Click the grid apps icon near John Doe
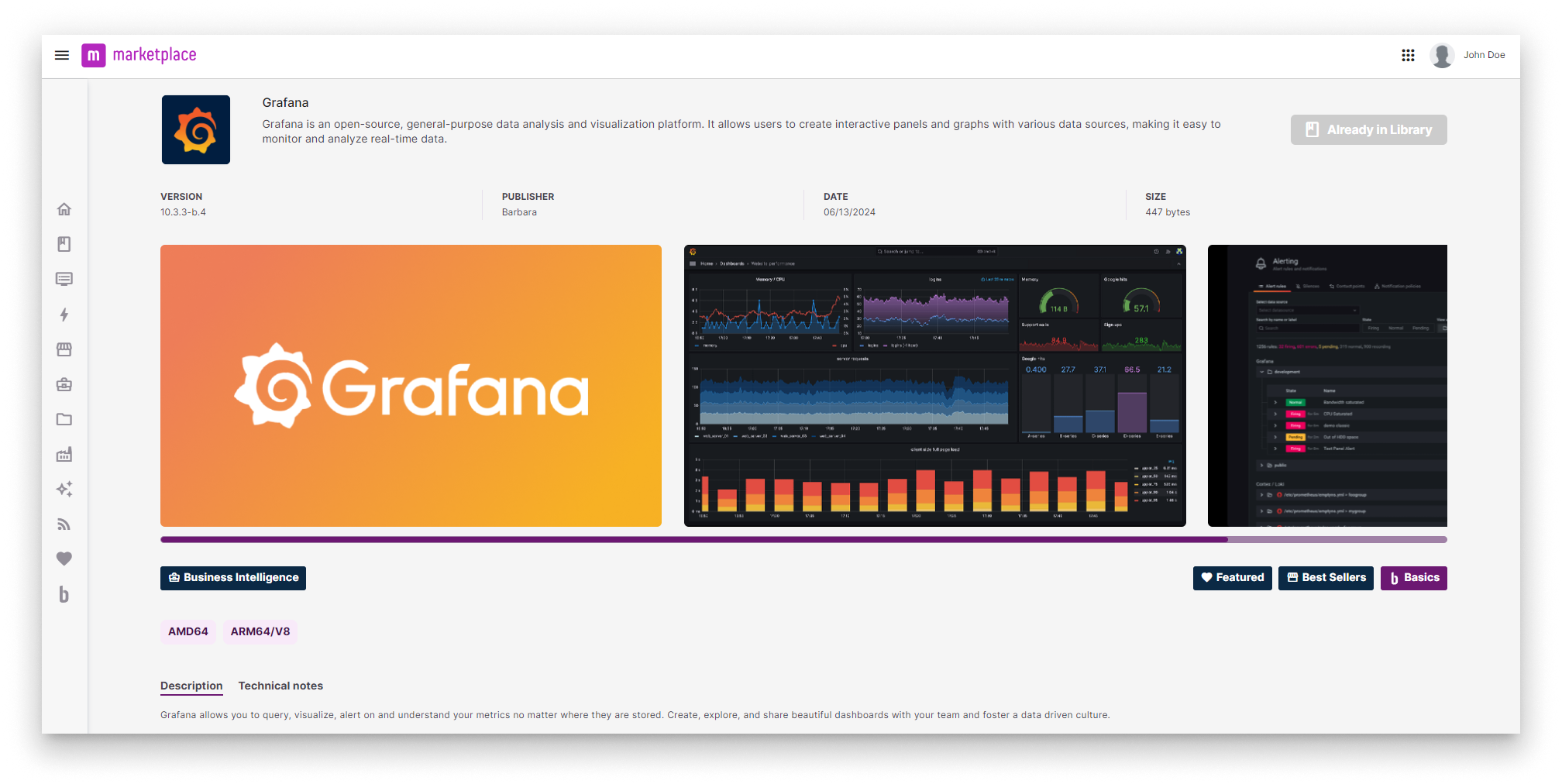 [x=1408, y=54]
